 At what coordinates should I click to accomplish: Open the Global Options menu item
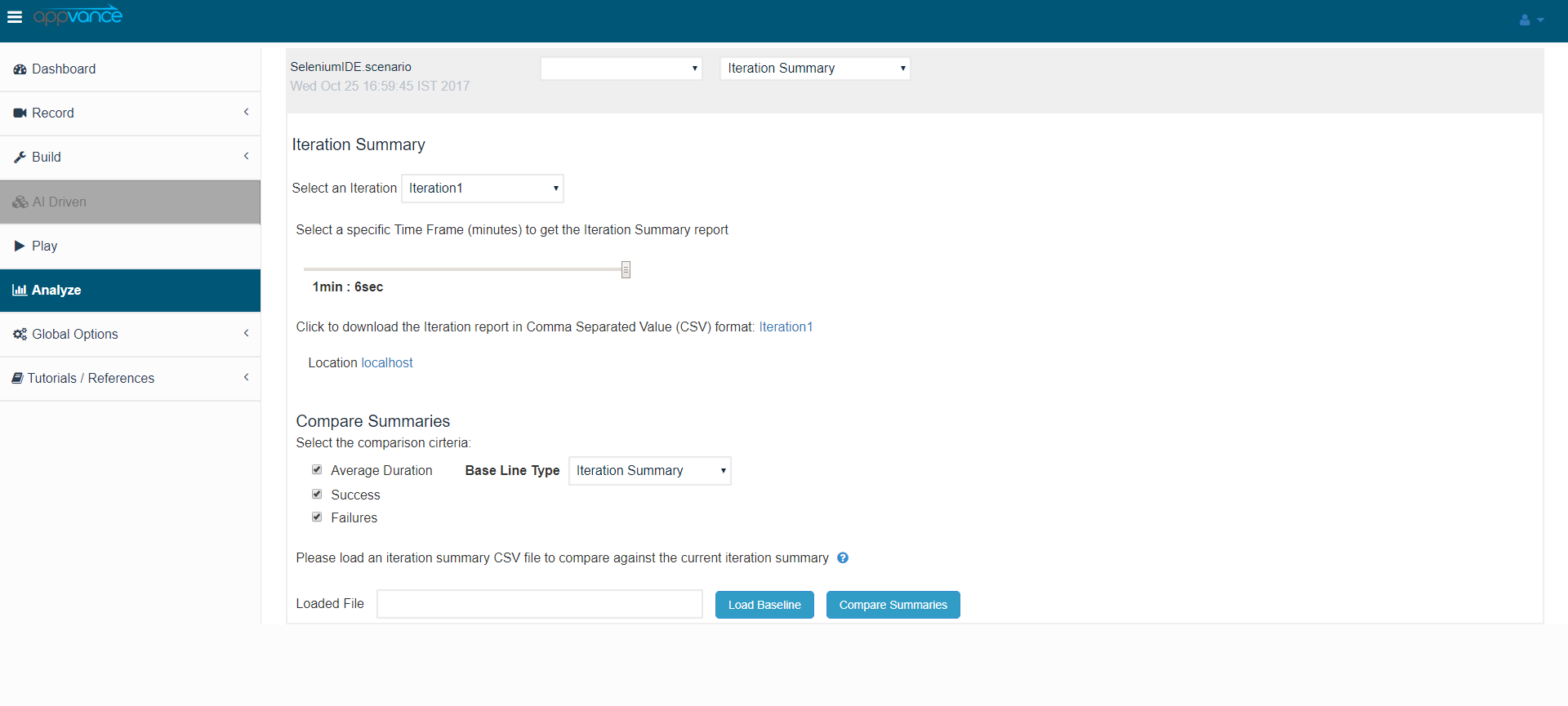131,335
